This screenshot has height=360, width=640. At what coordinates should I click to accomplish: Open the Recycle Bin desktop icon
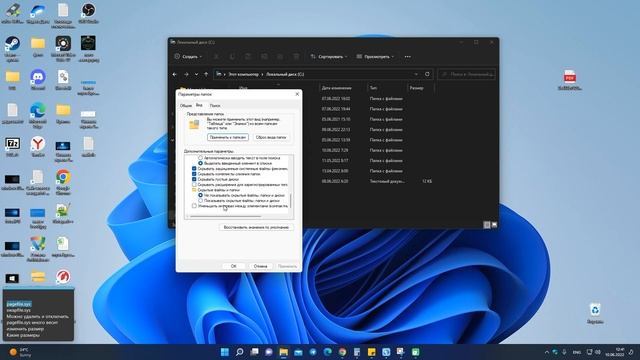tap(595, 313)
